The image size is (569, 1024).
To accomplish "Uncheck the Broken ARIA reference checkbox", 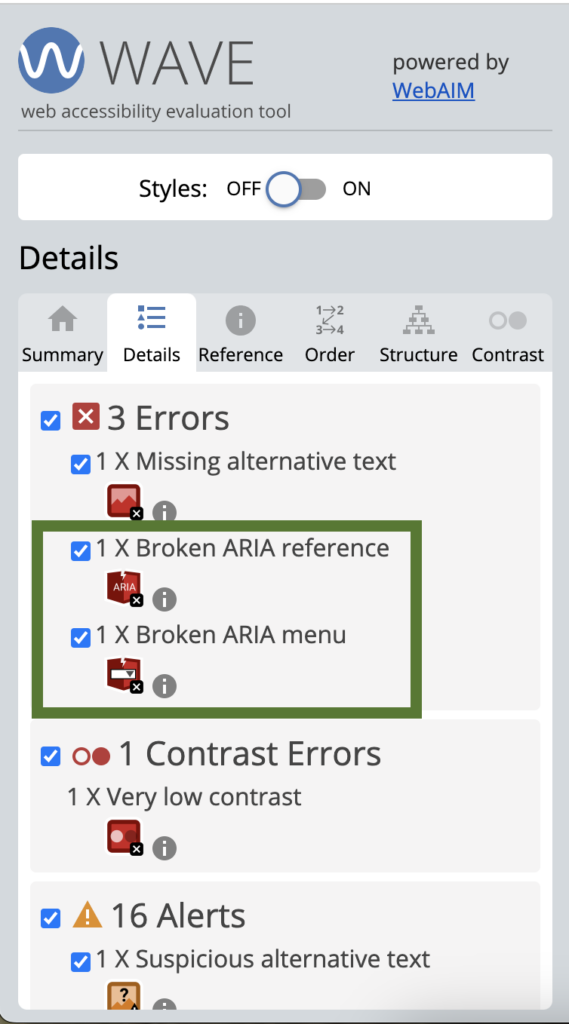I will tap(80, 551).
